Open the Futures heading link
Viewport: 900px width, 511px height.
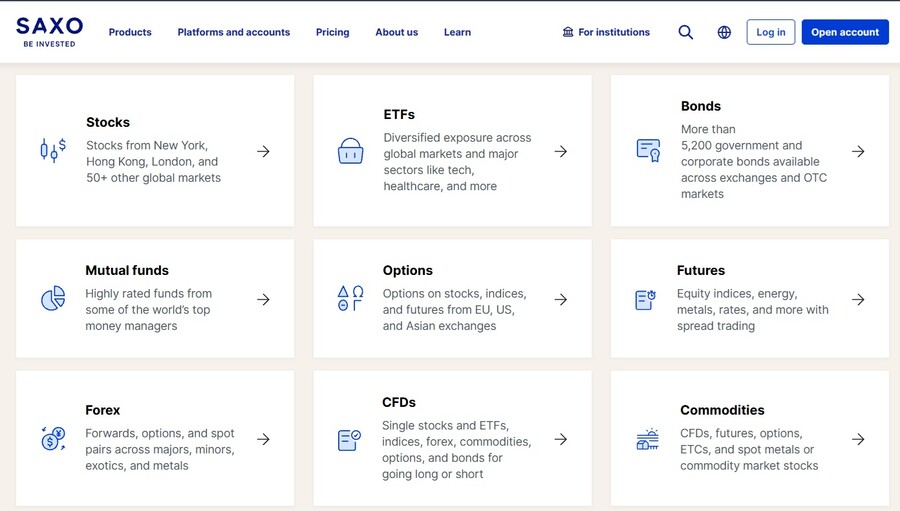coord(701,270)
